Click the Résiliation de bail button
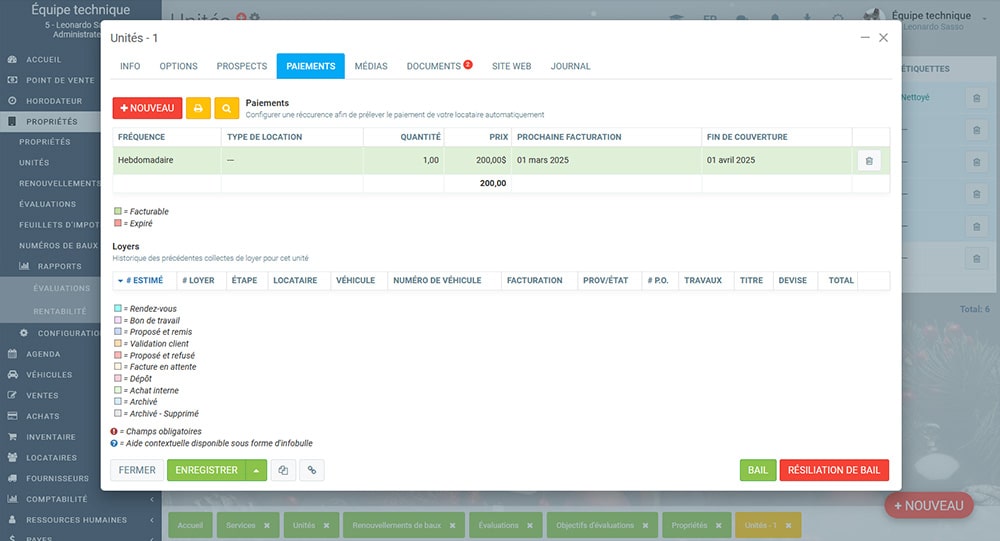Viewport: 1000px width, 541px height. (833, 470)
